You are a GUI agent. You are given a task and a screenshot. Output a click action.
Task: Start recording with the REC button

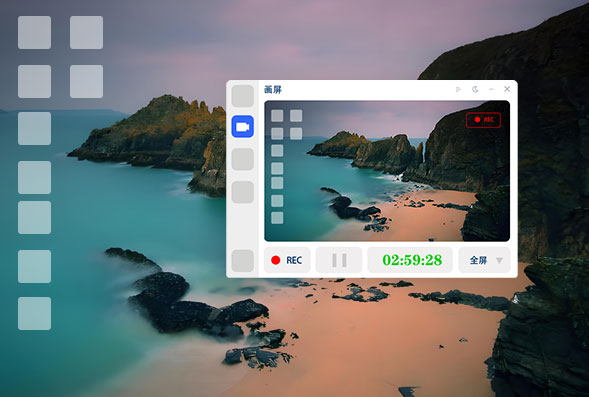click(x=287, y=260)
